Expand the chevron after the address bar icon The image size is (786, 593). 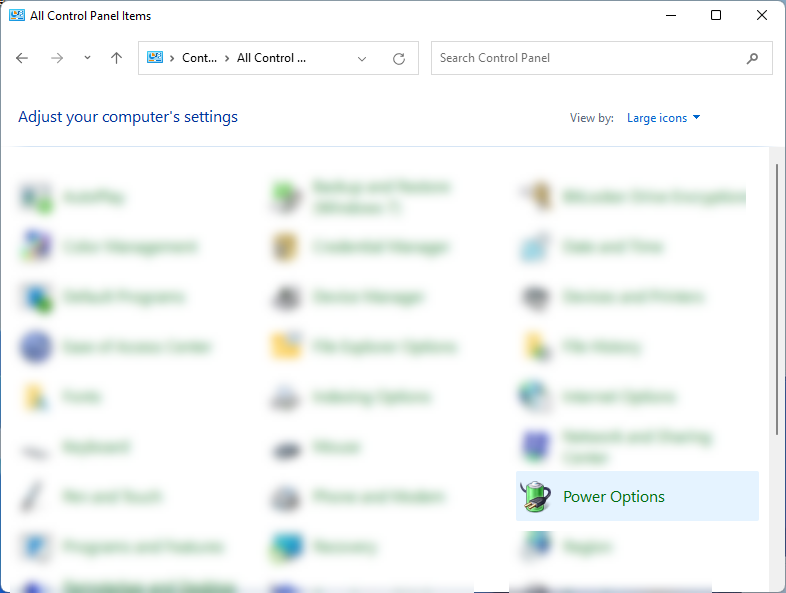pyautogui.click(x=172, y=59)
